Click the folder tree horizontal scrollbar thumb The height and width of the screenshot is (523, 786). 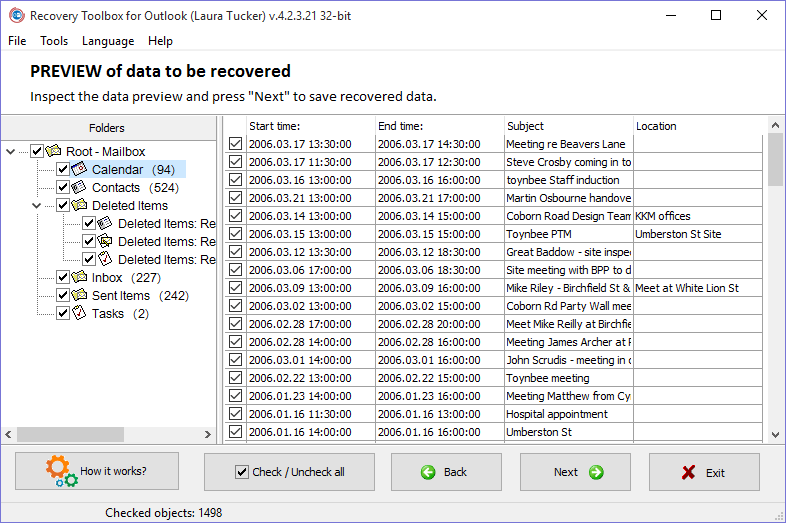(x=70, y=434)
